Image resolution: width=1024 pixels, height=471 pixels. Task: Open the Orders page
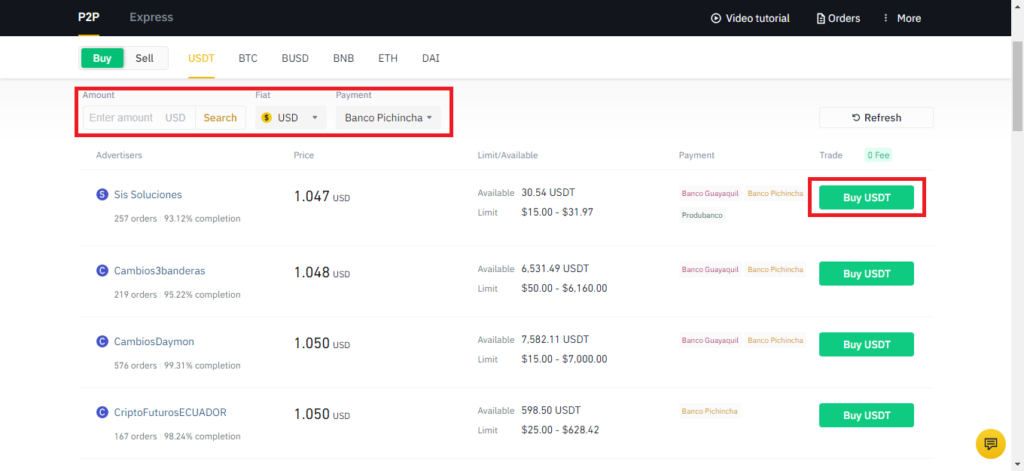click(839, 18)
